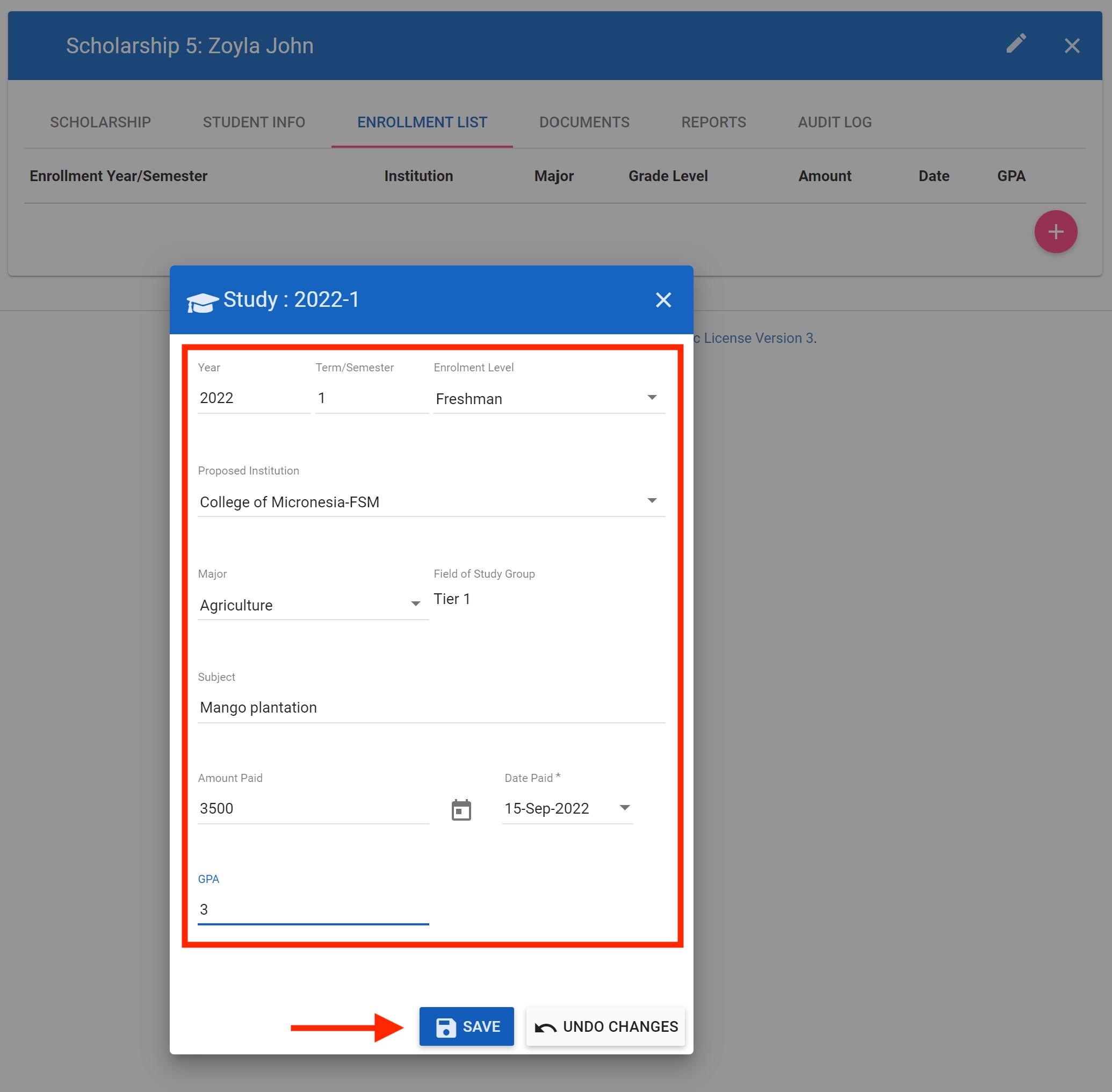Focus the Amount Paid input field

(313, 808)
